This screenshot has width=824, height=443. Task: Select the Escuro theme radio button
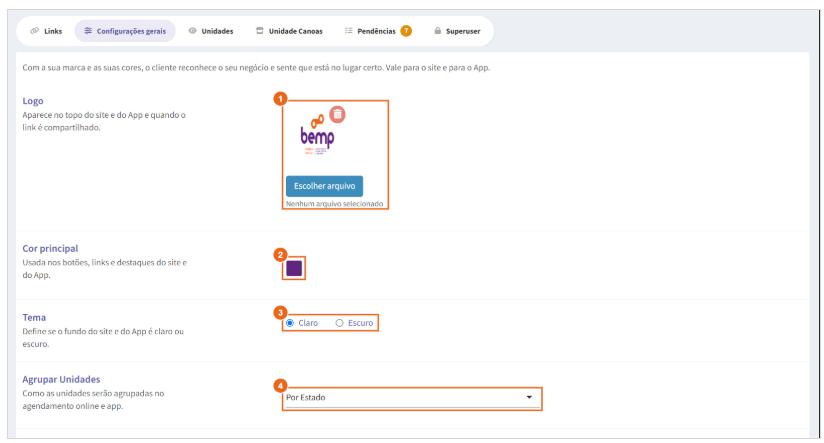coord(339,323)
